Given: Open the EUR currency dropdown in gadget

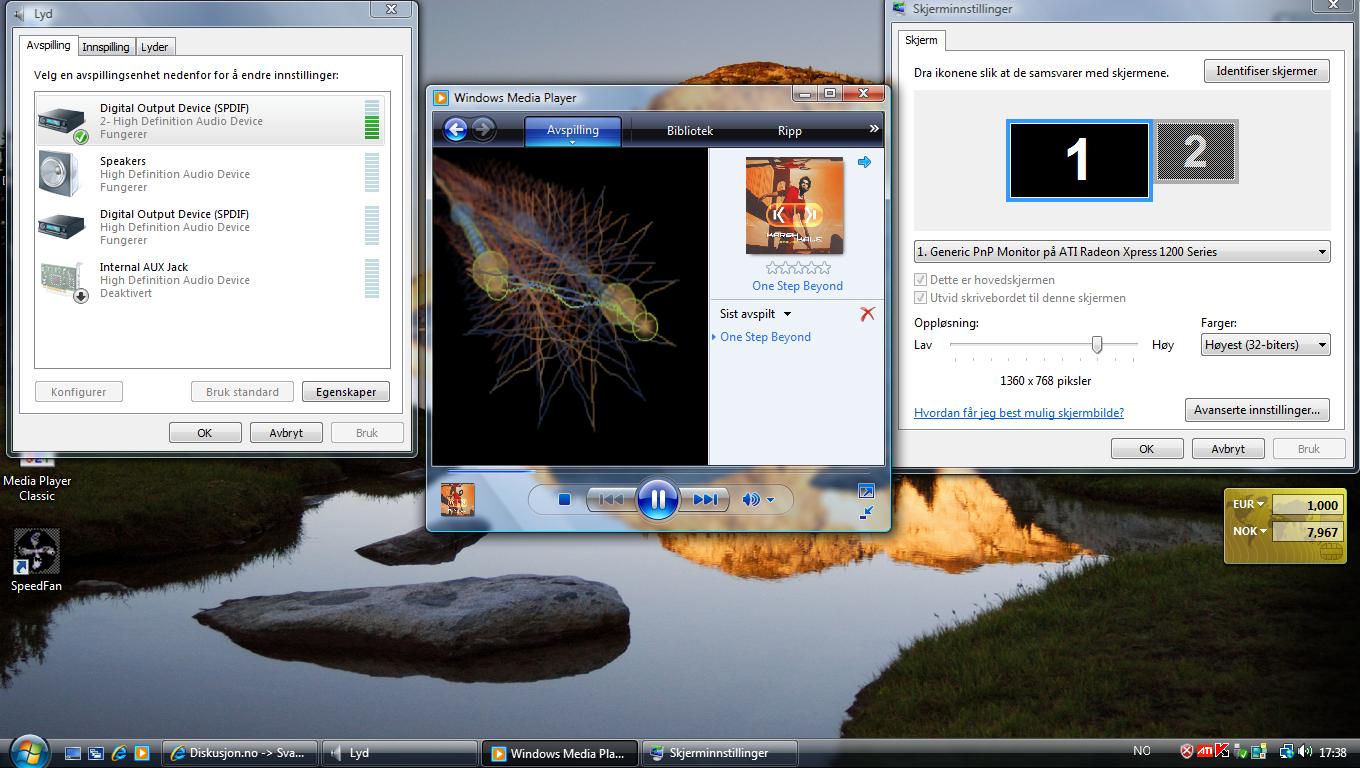Looking at the screenshot, I should 1249,504.
